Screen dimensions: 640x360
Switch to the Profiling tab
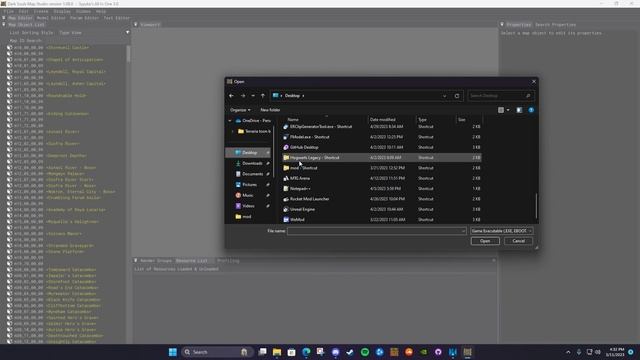click(228, 260)
